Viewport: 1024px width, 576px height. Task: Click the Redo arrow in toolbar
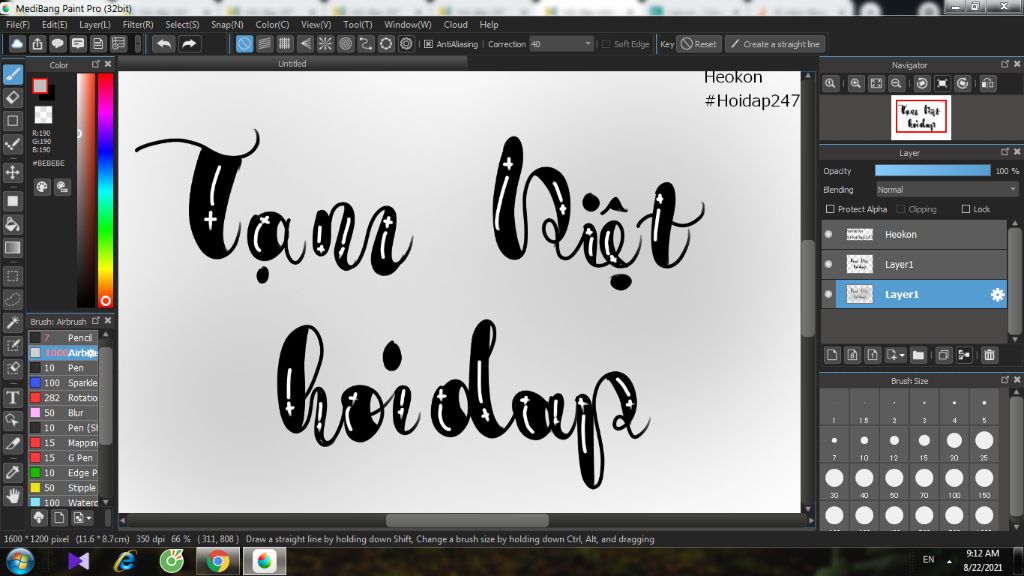tap(189, 44)
